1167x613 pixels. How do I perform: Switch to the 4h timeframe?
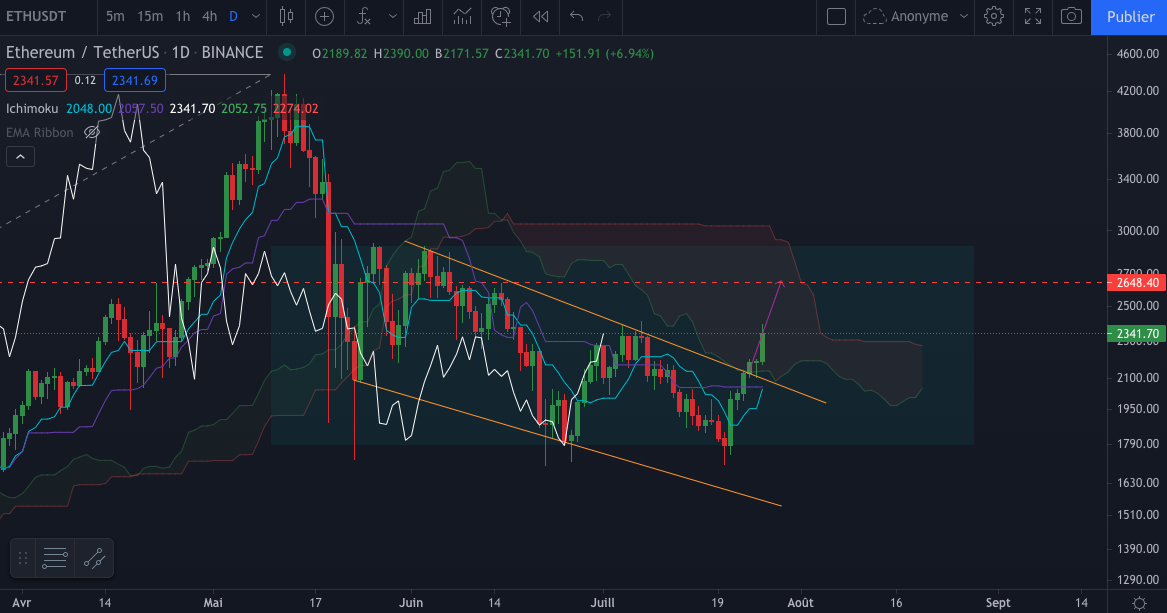(209, 16)
